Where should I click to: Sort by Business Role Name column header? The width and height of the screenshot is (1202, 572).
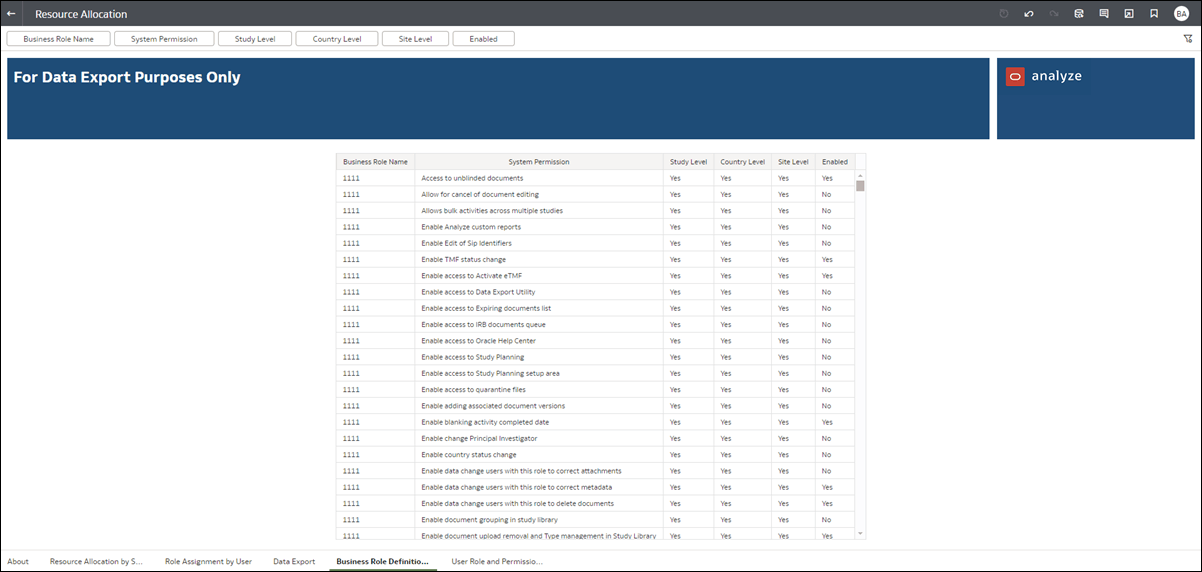(x=375, y=161)
